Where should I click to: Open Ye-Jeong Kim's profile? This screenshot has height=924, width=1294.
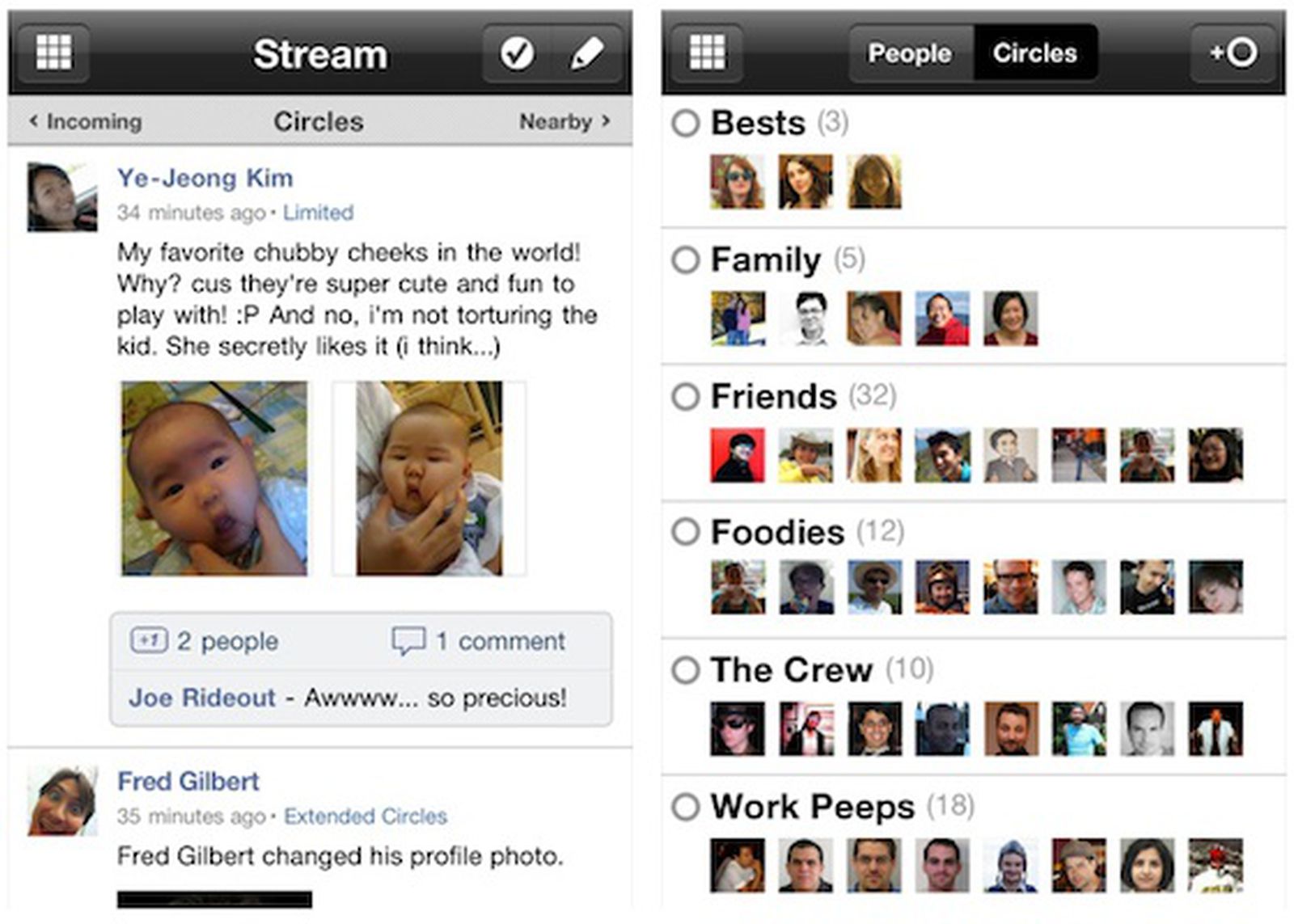coord(205,179)
